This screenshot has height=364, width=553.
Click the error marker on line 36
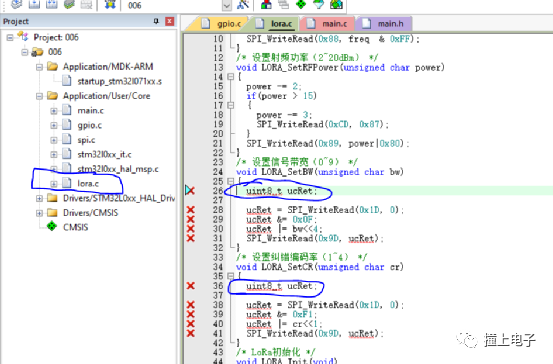(x=190, y=286)
